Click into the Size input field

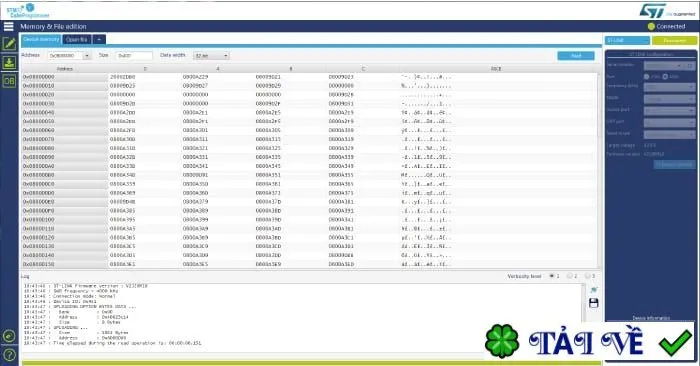134,56
